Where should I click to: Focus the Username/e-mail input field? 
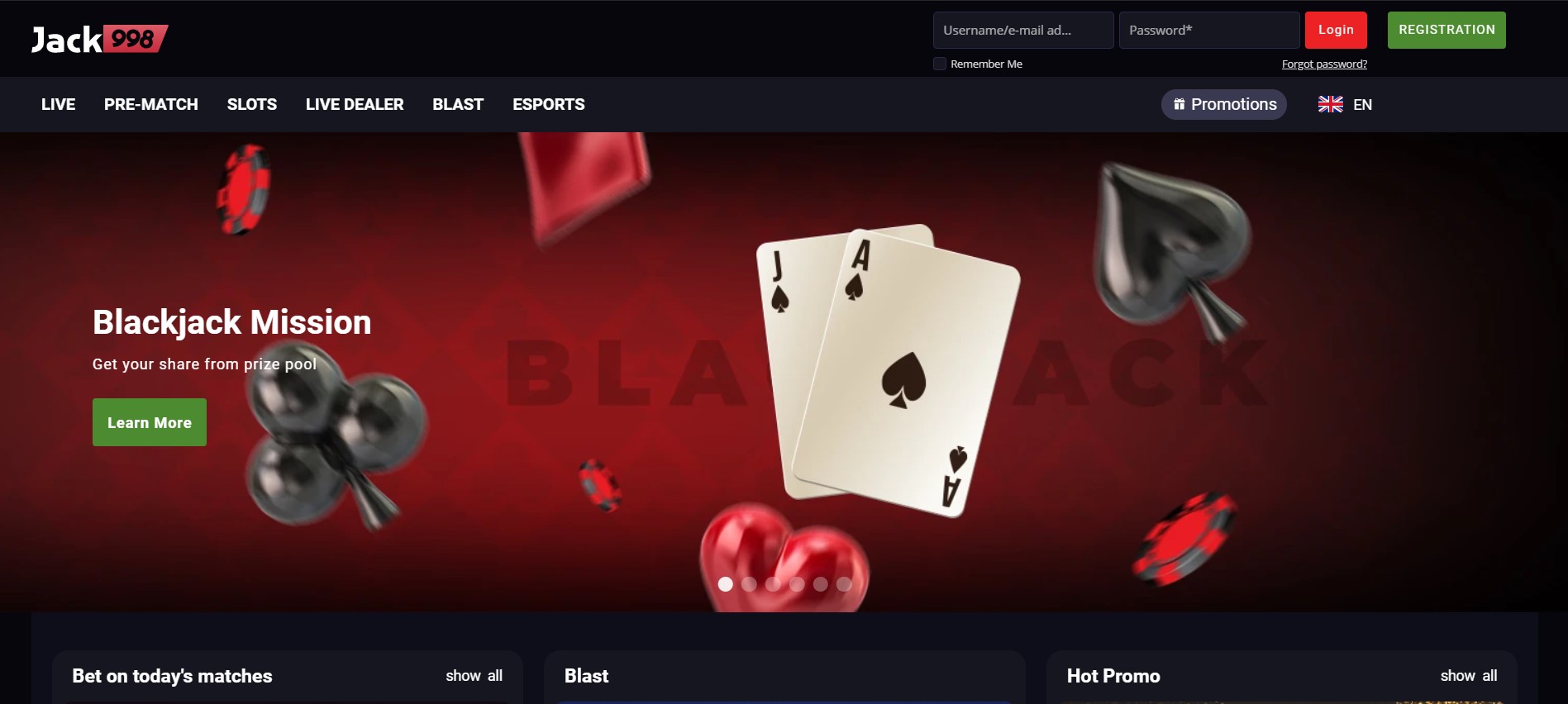[1023, 30]
